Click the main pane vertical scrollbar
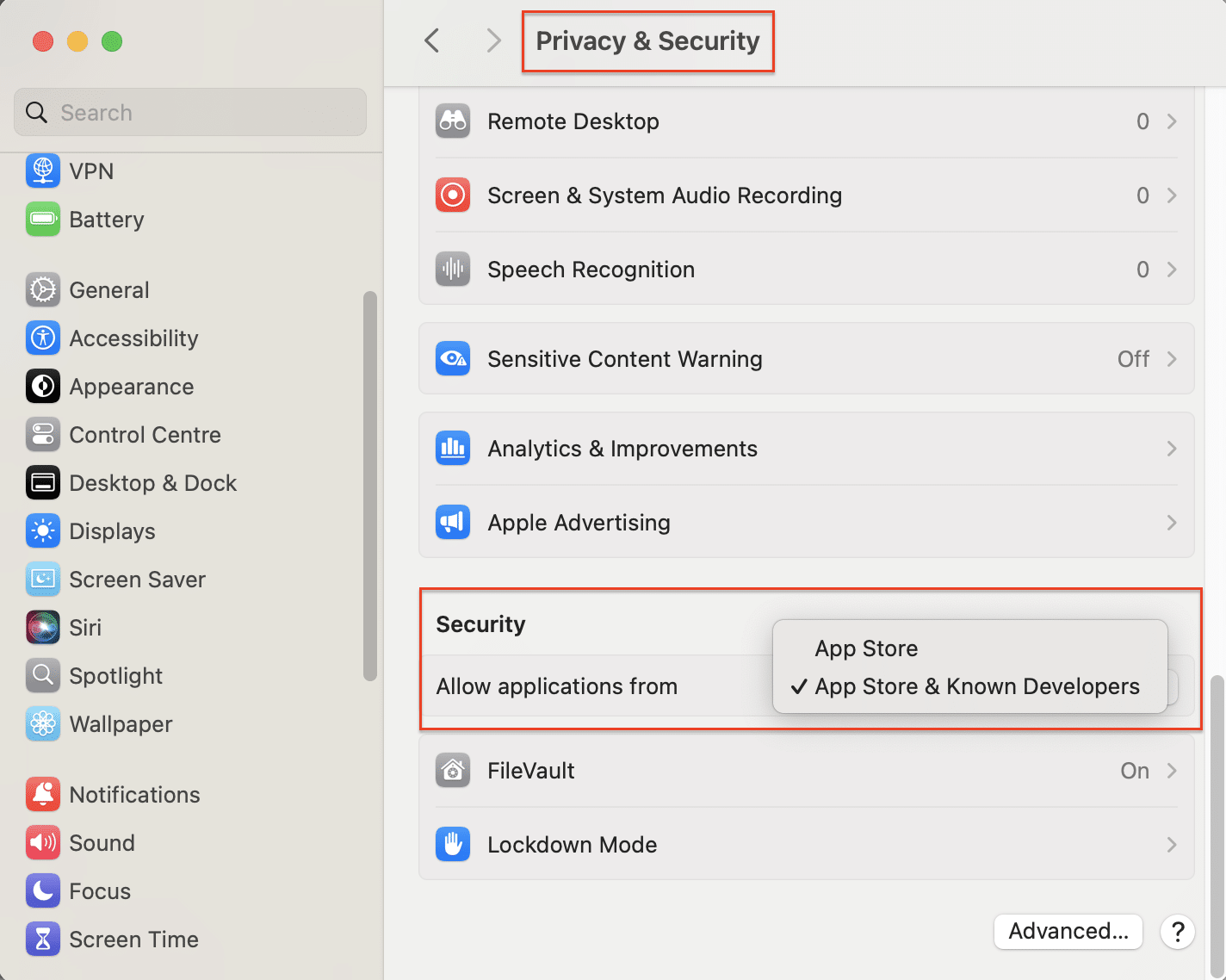 click(1217, 818)
